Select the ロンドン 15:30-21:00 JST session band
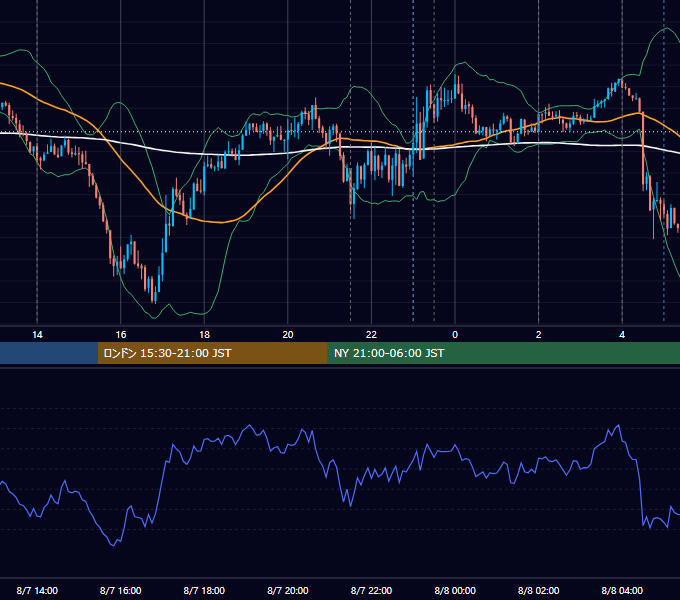The width and height of the screenshot is (680, 600). point(212,353)
